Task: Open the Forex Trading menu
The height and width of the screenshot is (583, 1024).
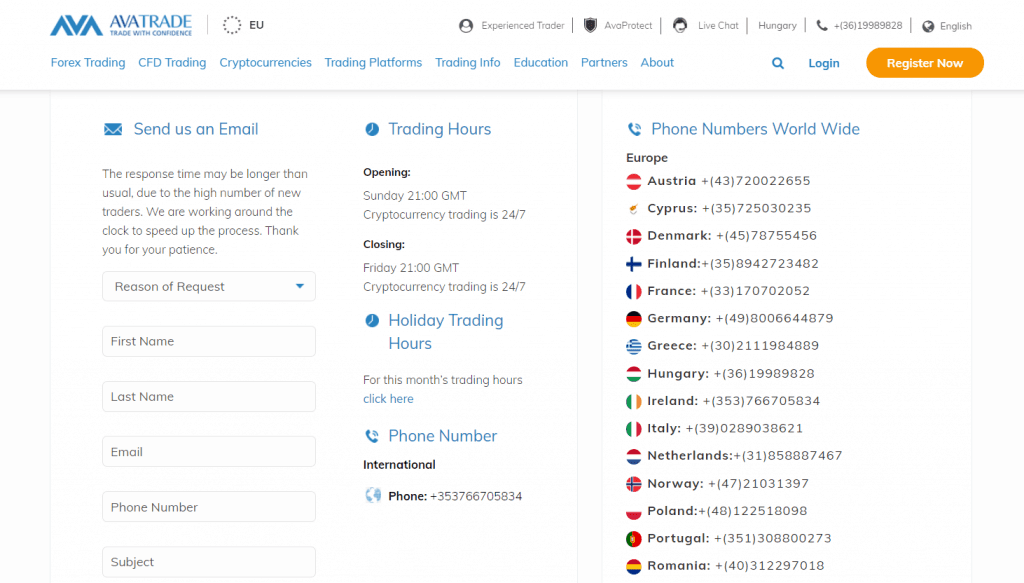Action: pyautogui.click(x=88, y=63)
